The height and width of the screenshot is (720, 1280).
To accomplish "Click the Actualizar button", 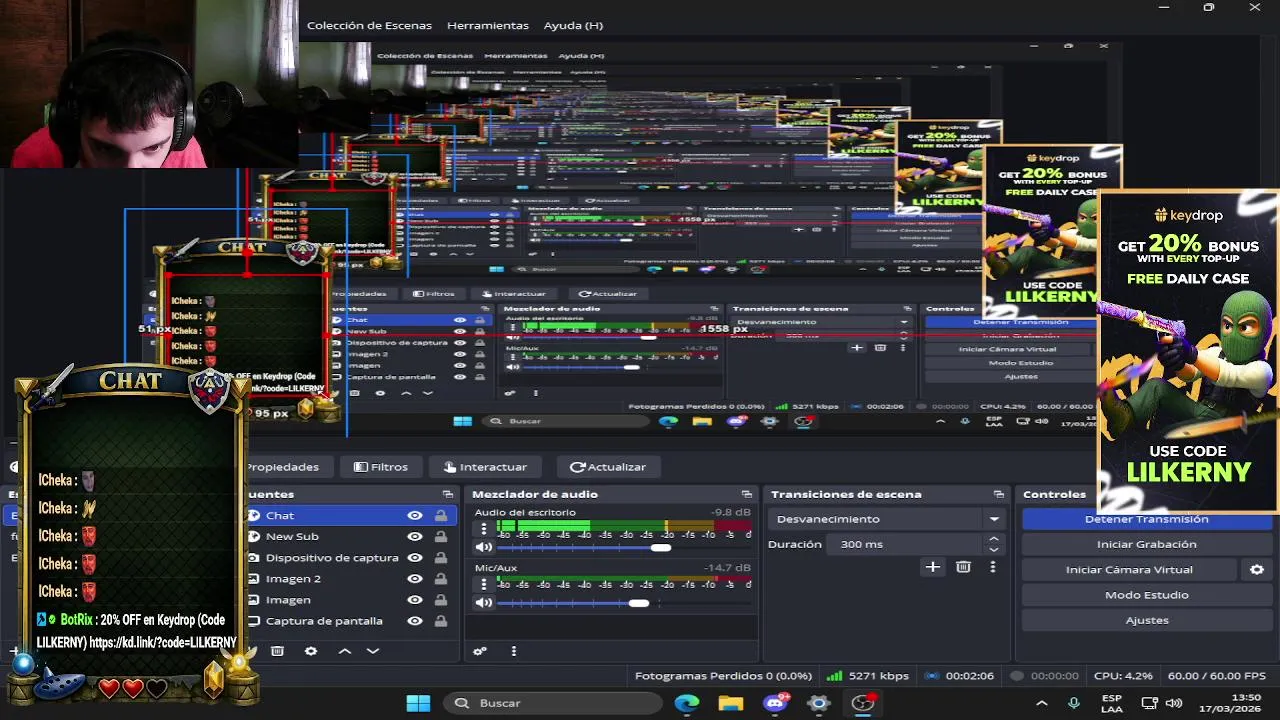I will [608, 467].
